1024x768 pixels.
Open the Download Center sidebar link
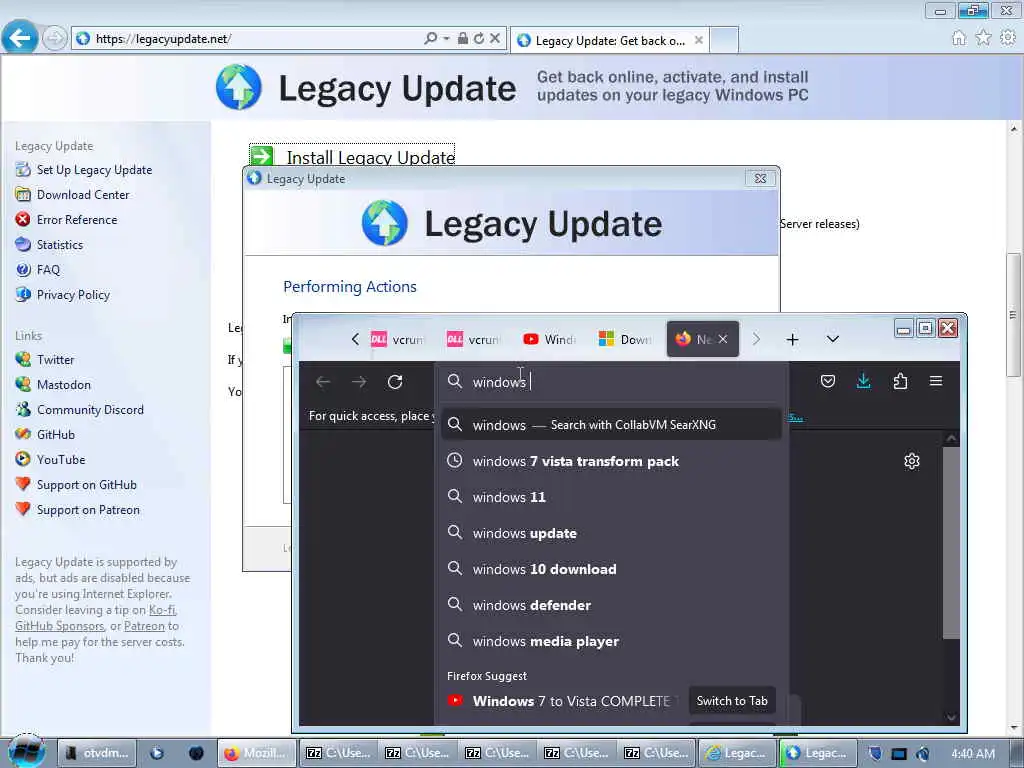(83, 195)
